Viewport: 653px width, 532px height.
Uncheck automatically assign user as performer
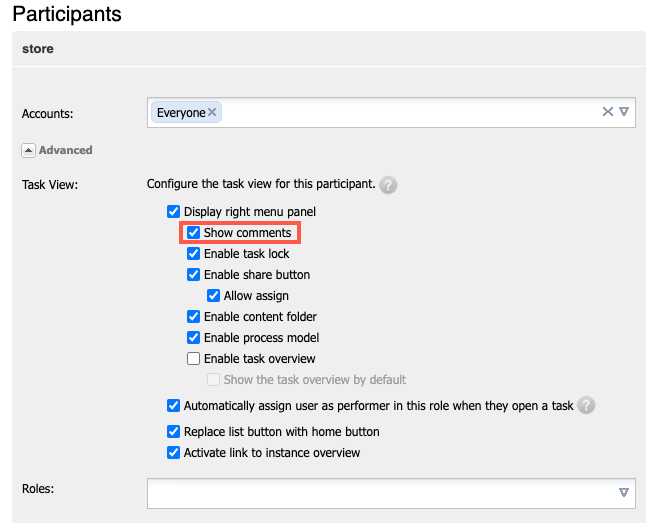pyautogui.click(x=173, y=406)
